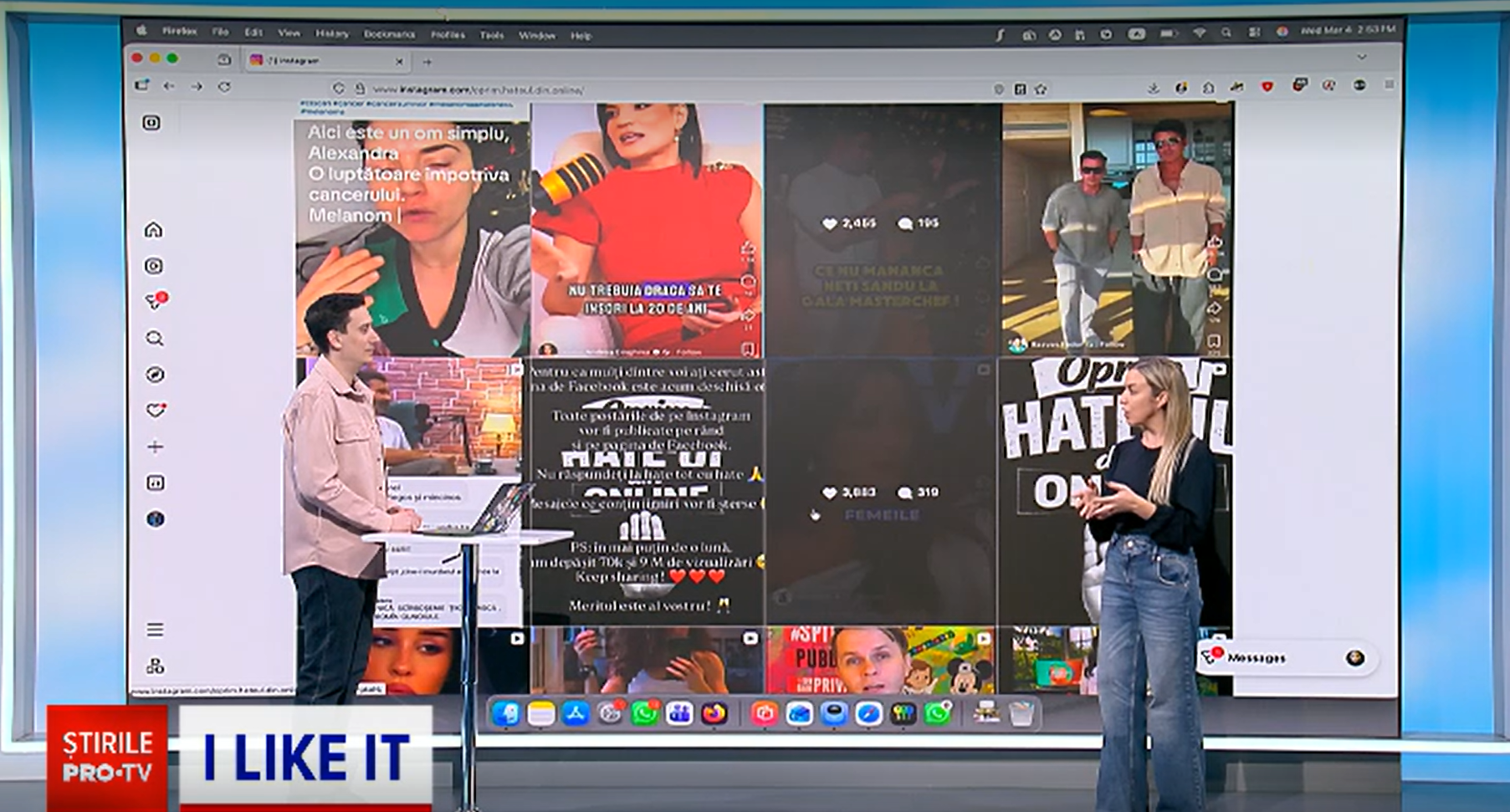The height and width of the screenshot is (812, 1510).
Task: Go back using the browser back arrow
Action: (x=169, y=87)
